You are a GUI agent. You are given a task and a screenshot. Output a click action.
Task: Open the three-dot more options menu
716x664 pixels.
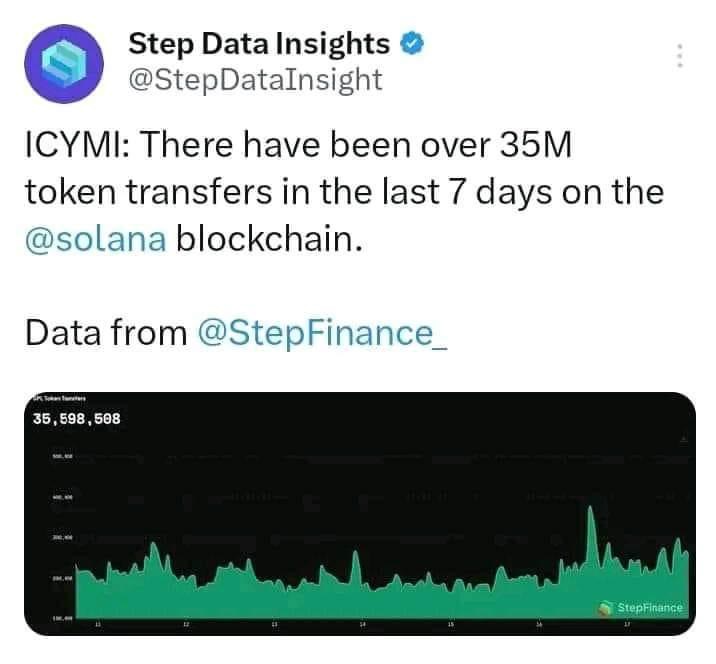click(x=680, y=56)
